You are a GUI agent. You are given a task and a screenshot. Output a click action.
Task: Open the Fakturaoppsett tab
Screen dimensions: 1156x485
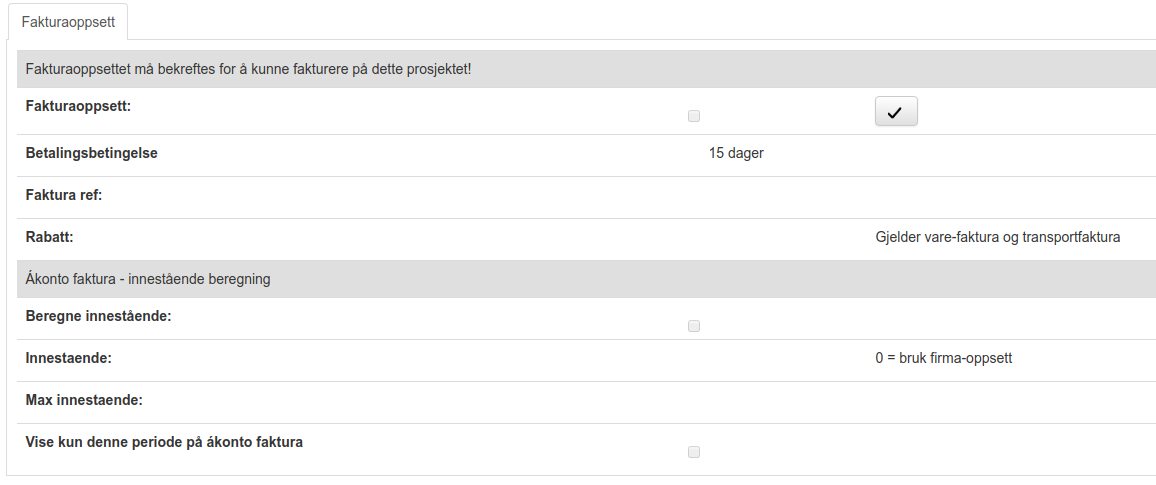click(x=66, y=21)
